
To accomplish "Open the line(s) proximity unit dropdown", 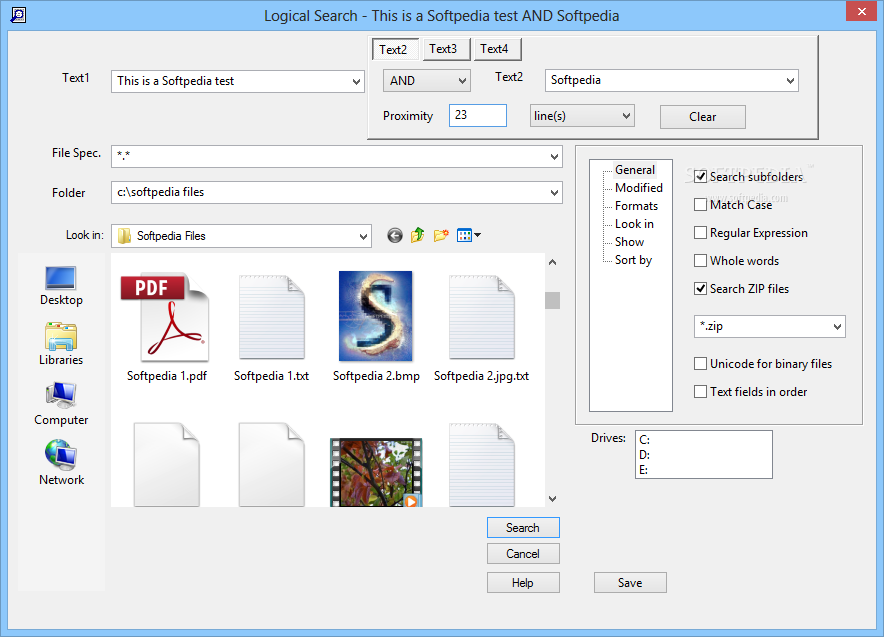I will [582, 116].
